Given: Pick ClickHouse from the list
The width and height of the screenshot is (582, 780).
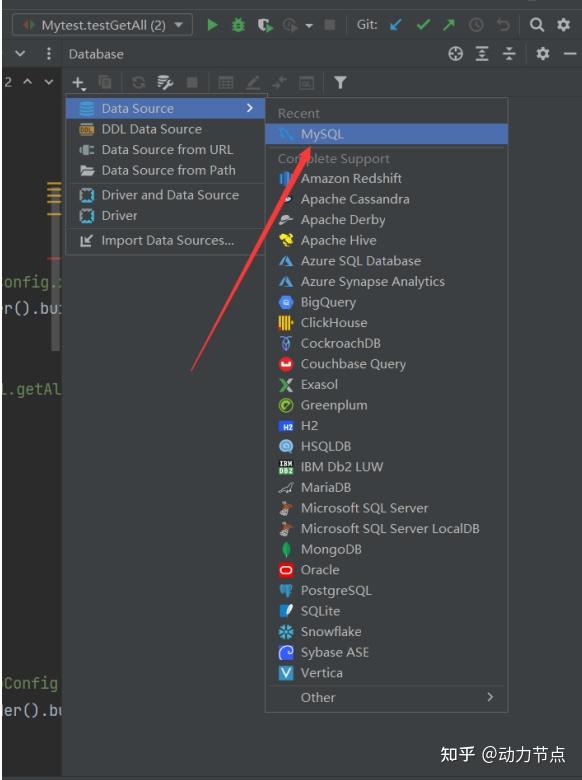Looking at the screenshot, I should [387, 322].
